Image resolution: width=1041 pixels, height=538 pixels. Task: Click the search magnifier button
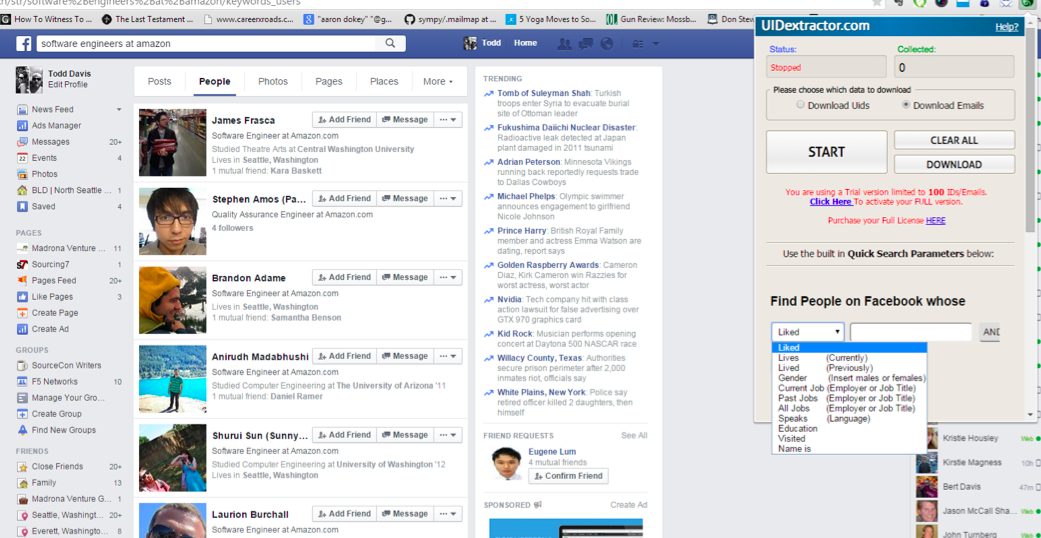390,44
